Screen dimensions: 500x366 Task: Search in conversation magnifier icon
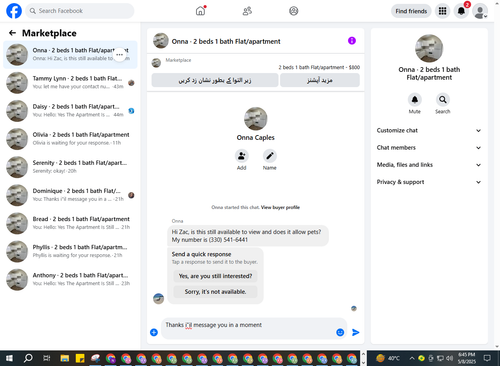(x=442, y=99)
